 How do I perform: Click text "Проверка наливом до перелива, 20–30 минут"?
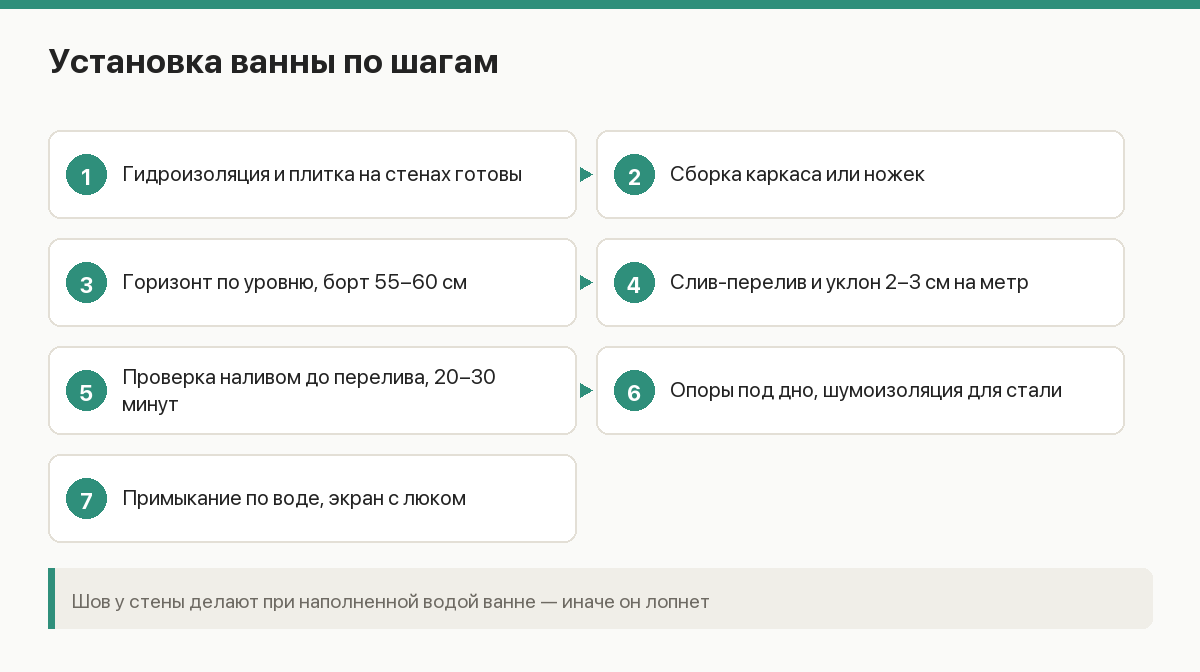click(x=310, y=391)
